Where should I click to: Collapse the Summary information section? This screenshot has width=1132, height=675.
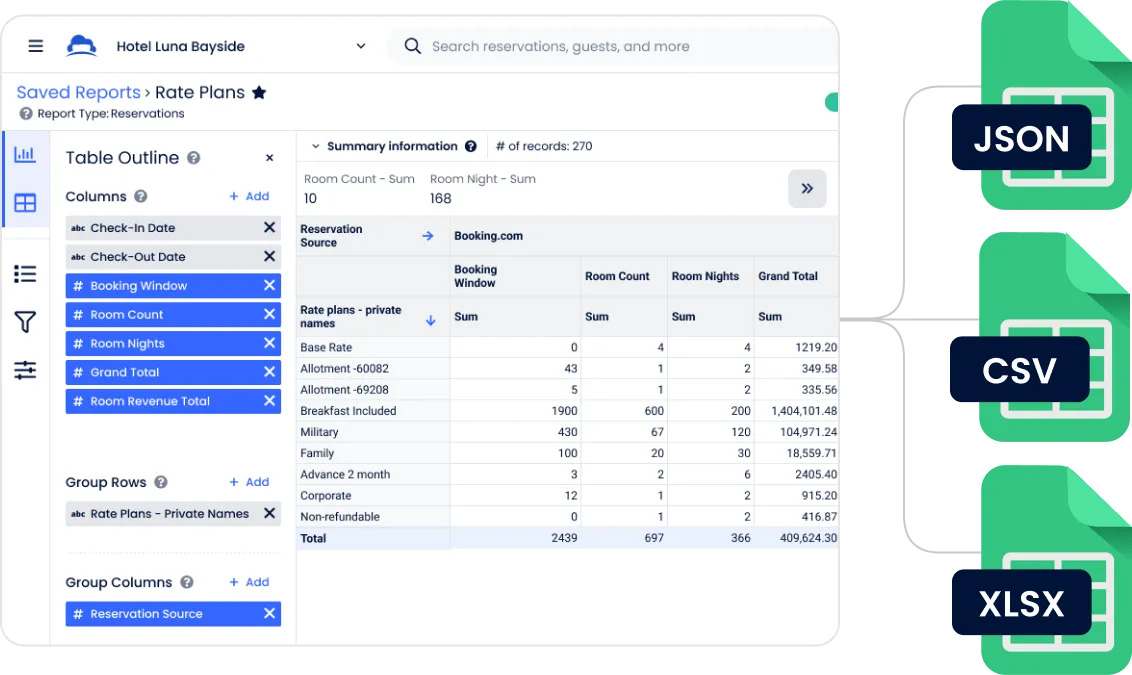coord(316,146)
